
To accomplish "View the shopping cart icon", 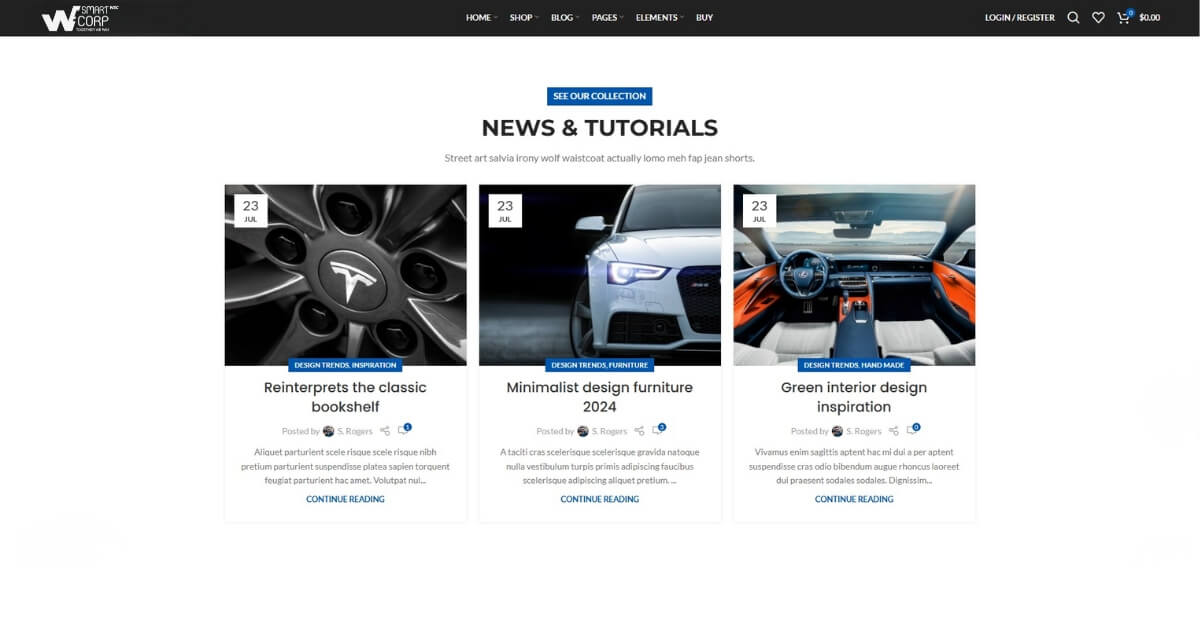I will tap(1122, 17).
